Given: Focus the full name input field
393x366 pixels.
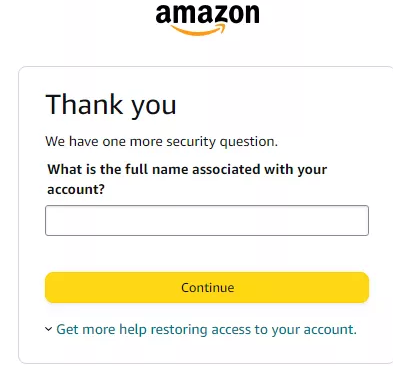Looking at the screenshot, I should [207, 221].
